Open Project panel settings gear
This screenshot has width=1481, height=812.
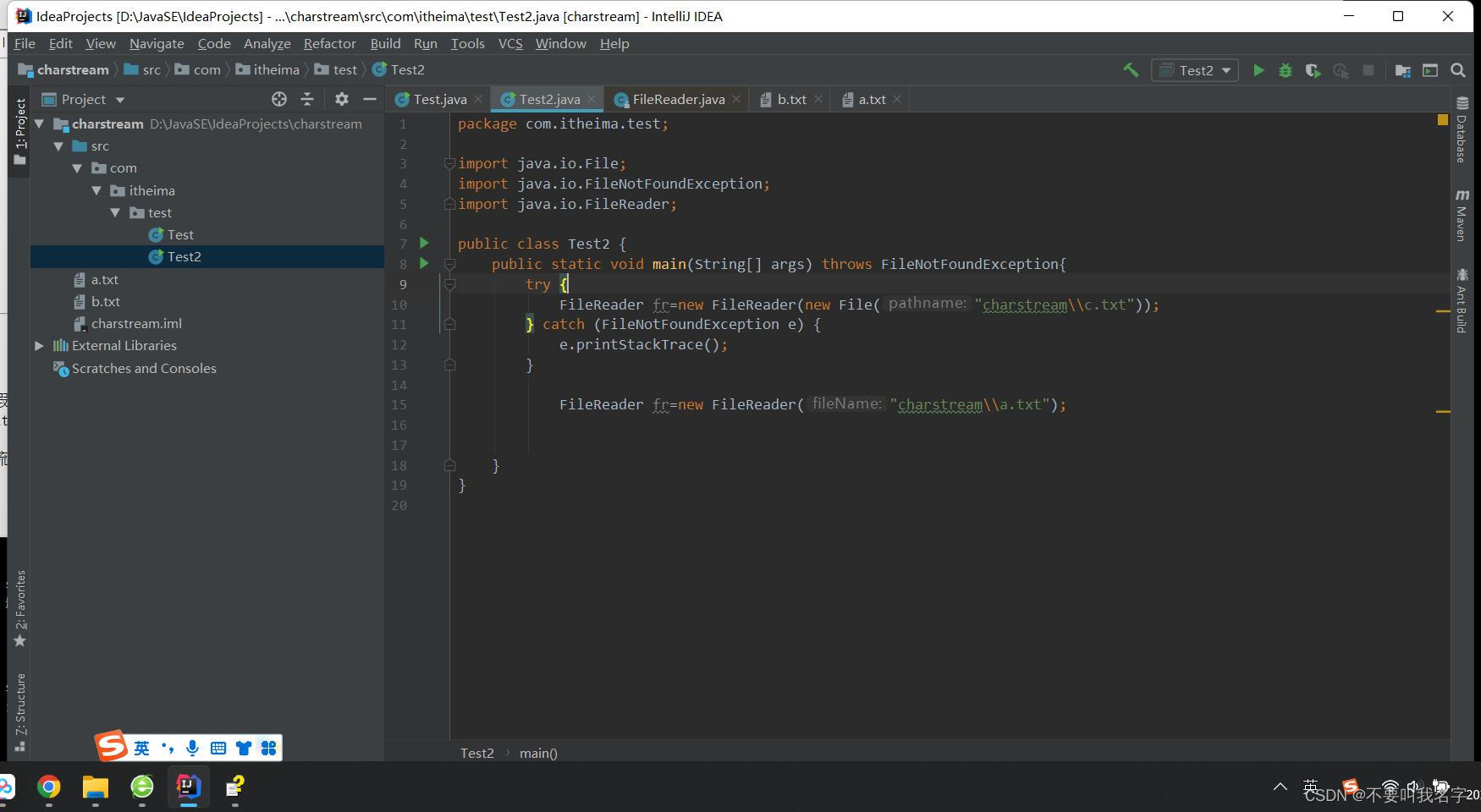pyautogui.click(x=341, y=99)
